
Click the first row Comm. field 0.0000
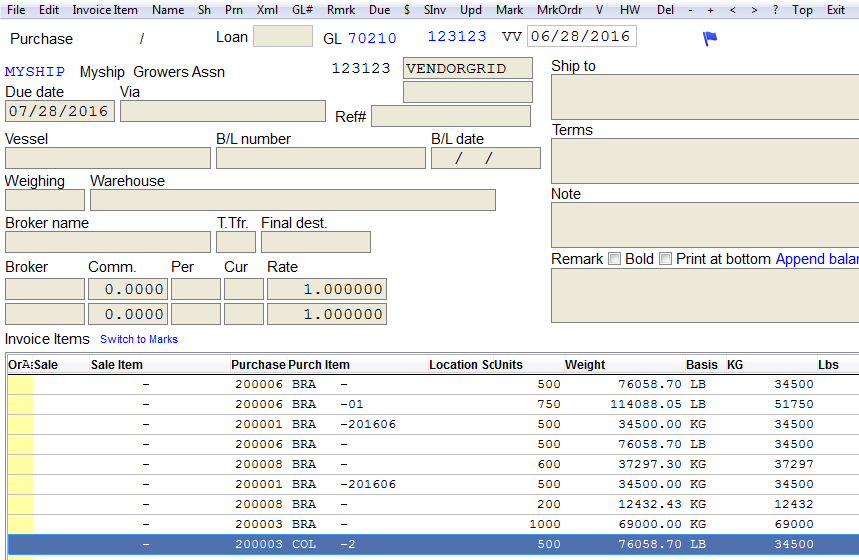[x=128, y=289]
